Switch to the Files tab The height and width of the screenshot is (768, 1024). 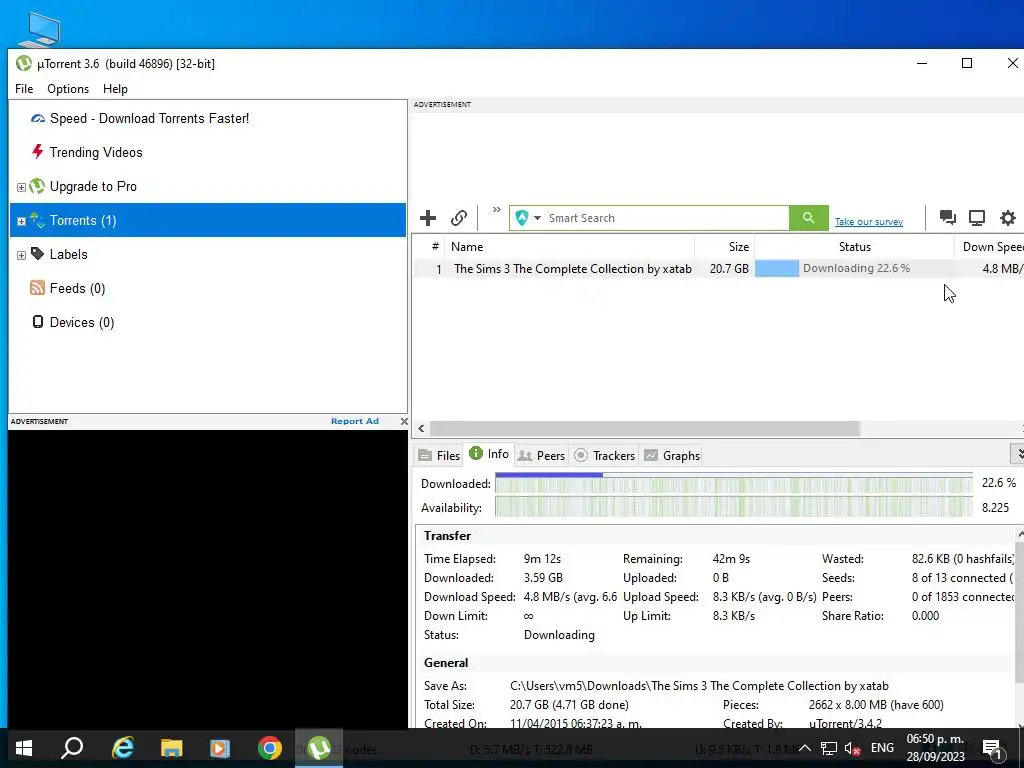pyautogui.click(x=440, y=455)
